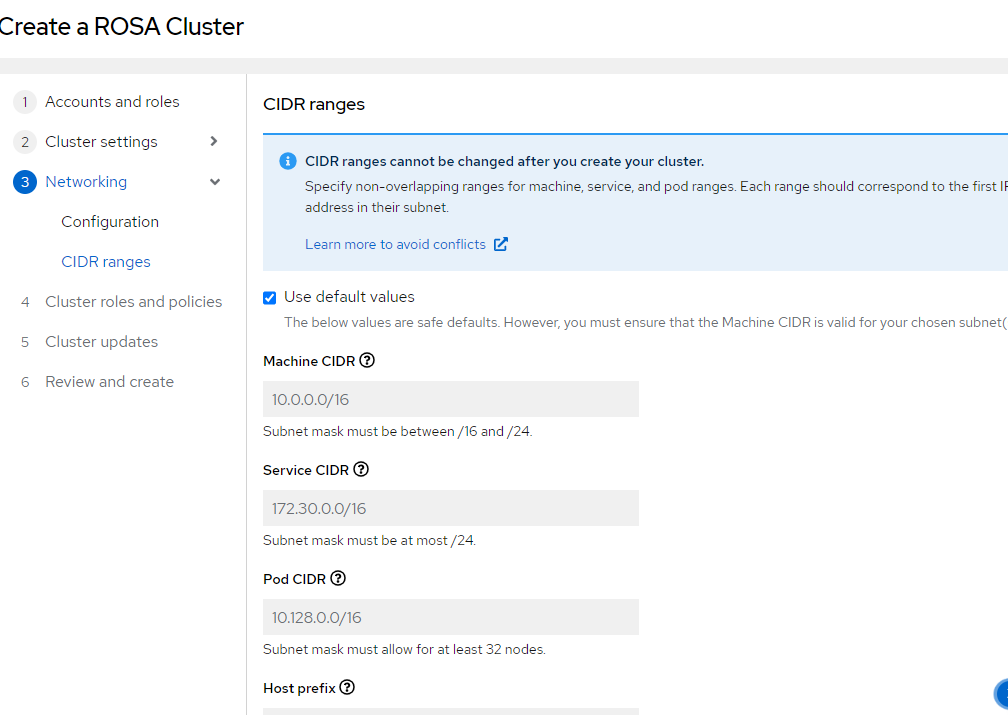1008x715 pixels.
Task: Open Service CIDR help icon
Action: 361,469
